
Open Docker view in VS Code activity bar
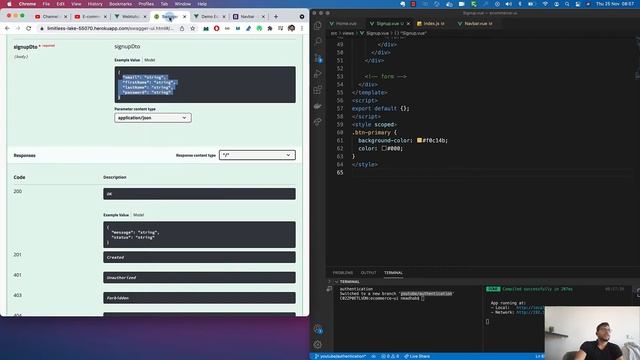click(318, 106)
